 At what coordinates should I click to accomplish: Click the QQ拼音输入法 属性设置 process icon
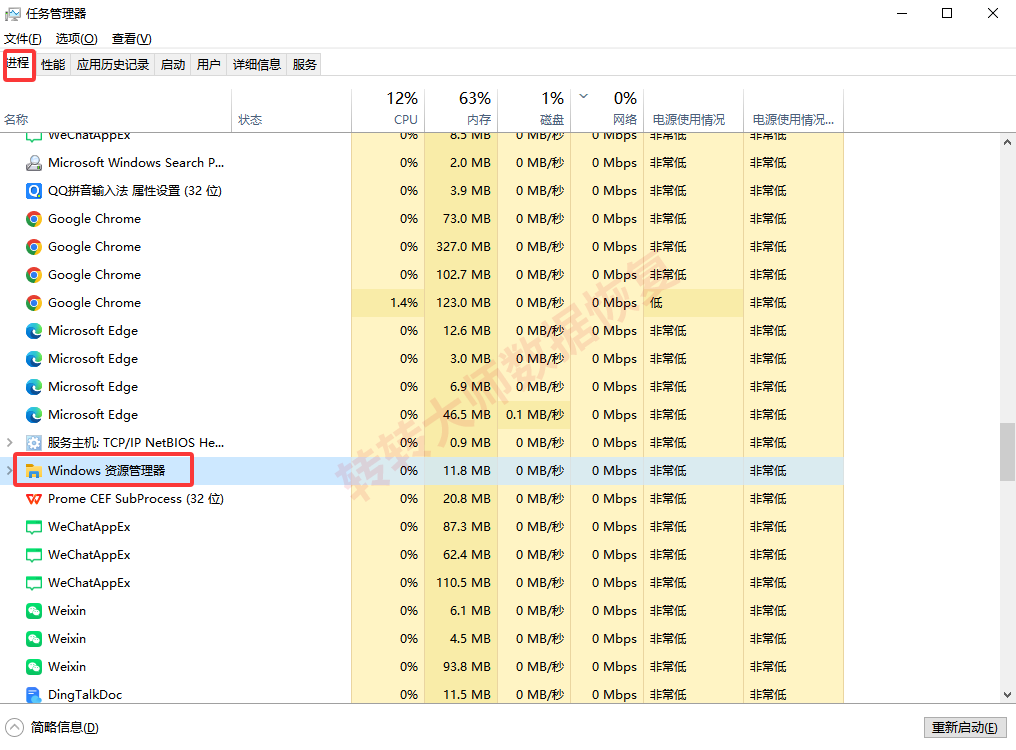[34, 191]
